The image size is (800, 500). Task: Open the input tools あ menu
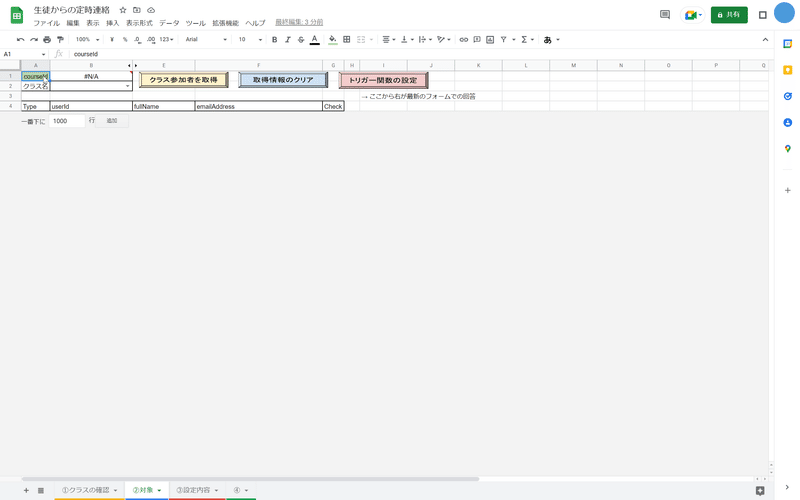[552, 39]
